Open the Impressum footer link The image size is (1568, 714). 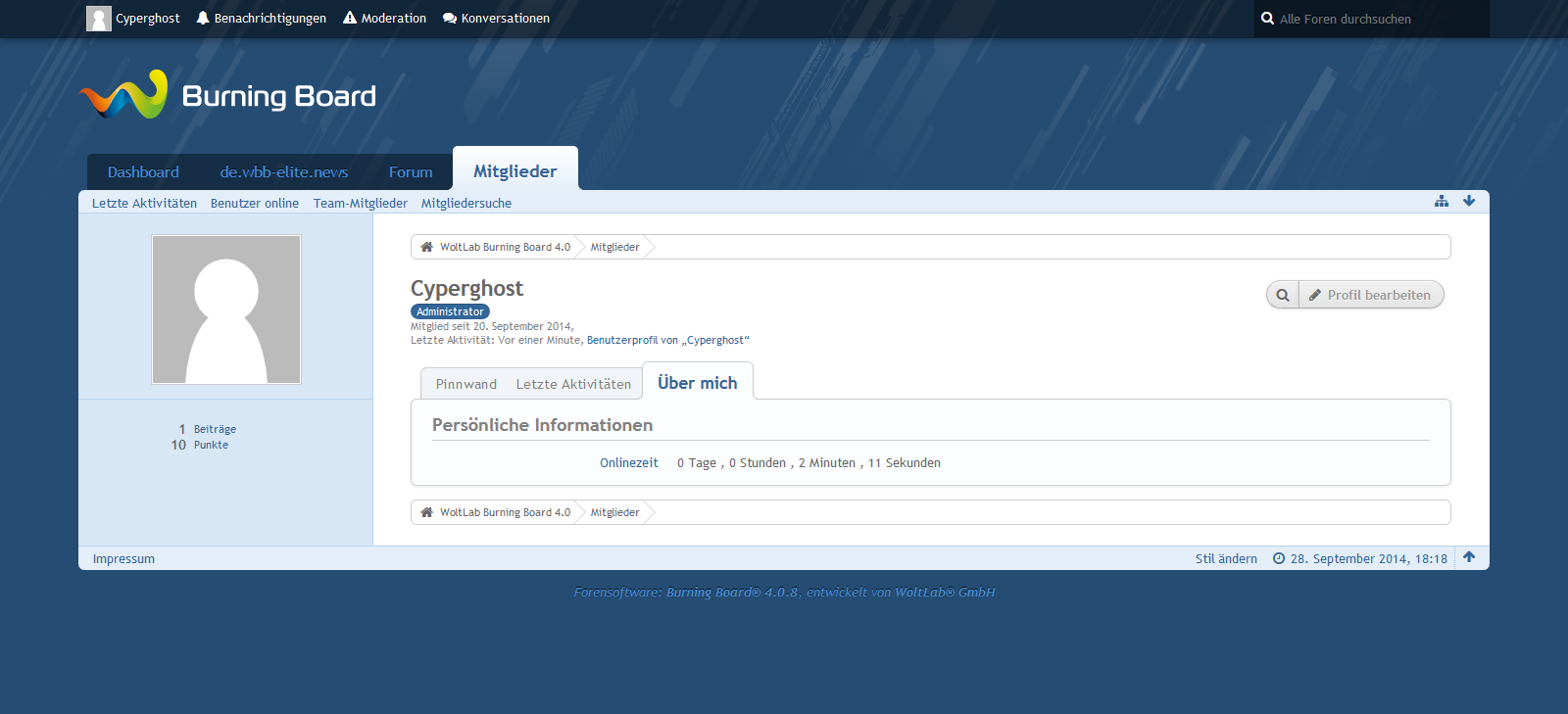(x=123, y=559)
